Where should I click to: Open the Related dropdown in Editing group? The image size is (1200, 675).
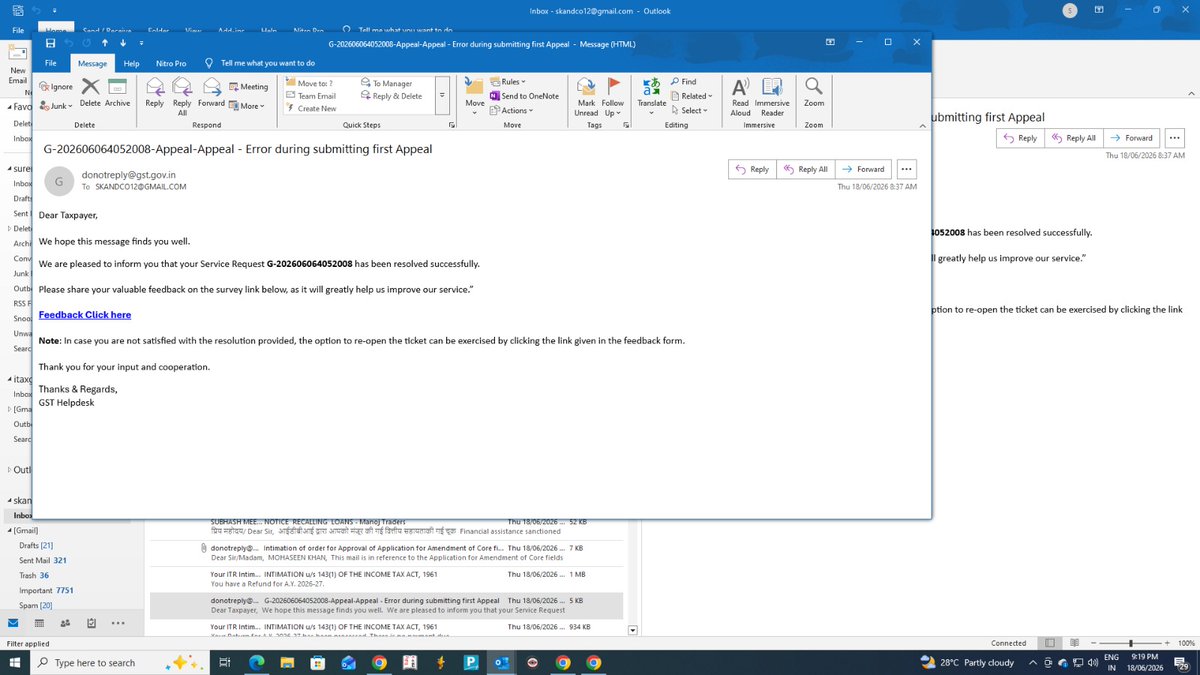(x=690, y=96)
